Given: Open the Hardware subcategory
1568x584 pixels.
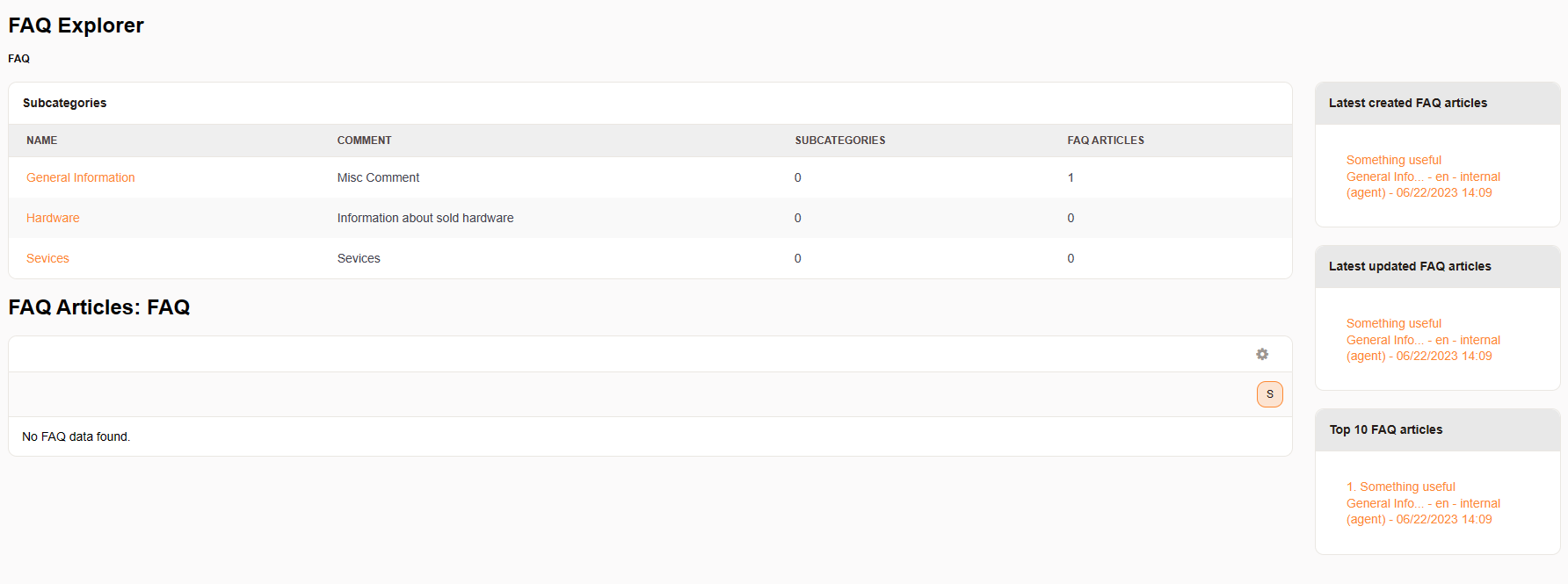Looking at the screenshot, I should click(x=53, y=218).
